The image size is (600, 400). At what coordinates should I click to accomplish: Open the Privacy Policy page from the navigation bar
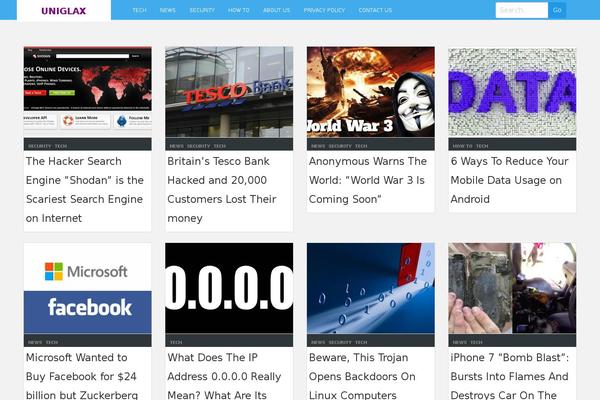coord(324,10)
